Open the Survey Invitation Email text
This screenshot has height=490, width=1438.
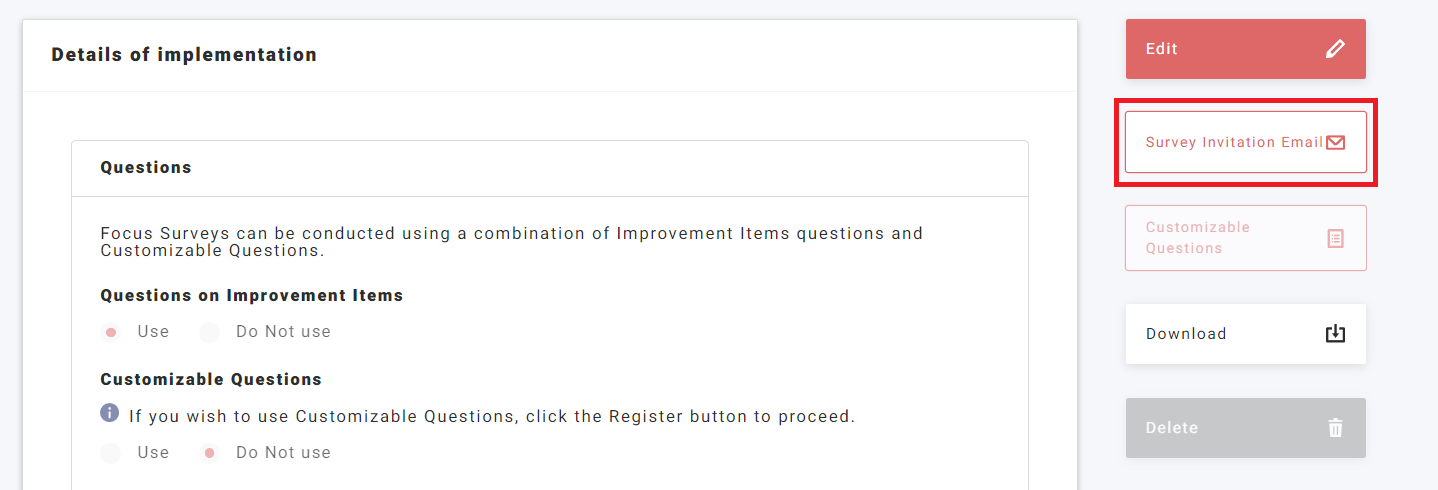point(1234,142)
